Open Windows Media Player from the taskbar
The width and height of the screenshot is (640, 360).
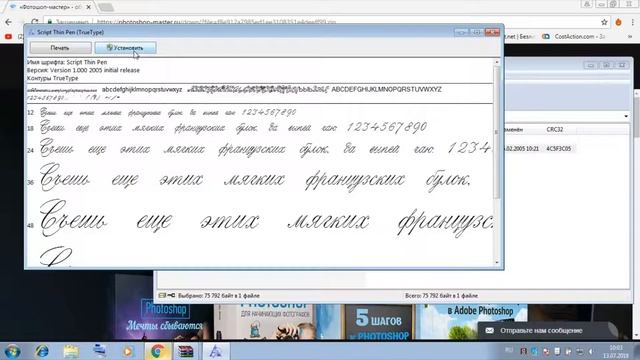click(128, 351)
